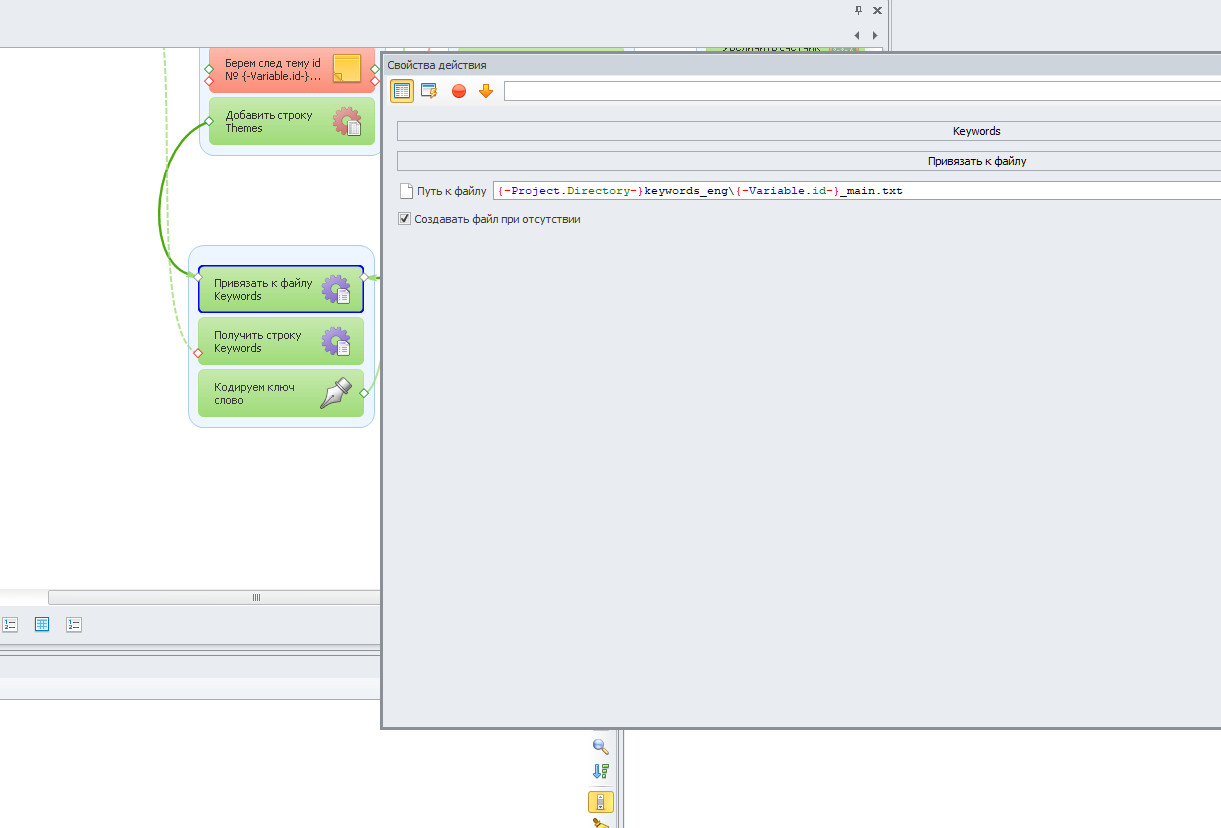Screen dimensions: 1221x828
Task: Click the pen nib icon in 'Кодируем ключ слово' block
Action: tap(336, 394)
